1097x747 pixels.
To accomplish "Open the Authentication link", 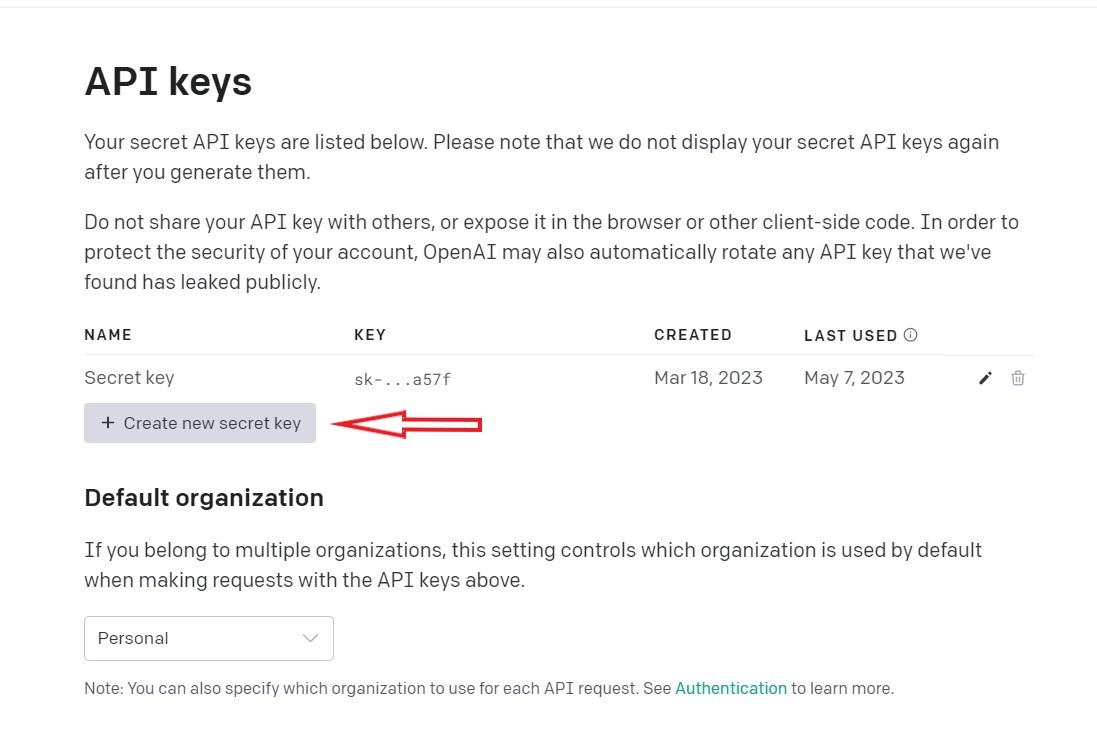I will [x=731, y=688].
